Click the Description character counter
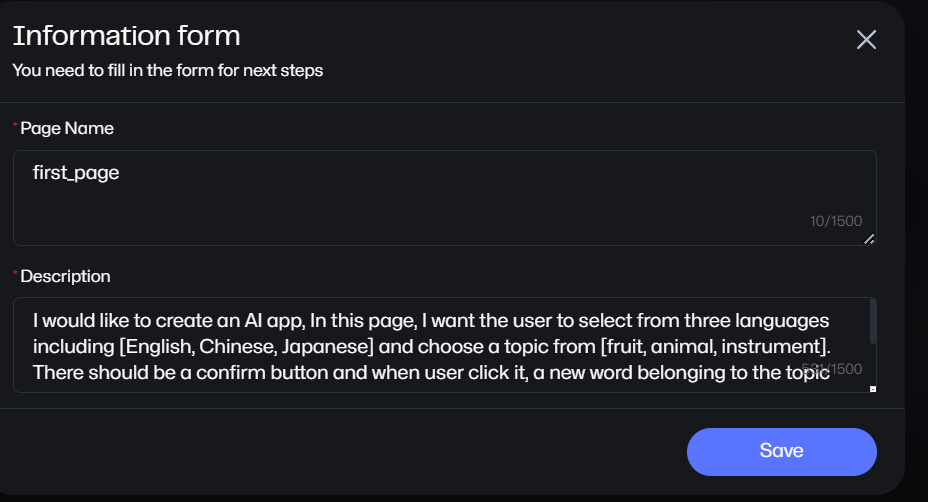The height and width of the screenshot is (502, 928). click(x=831, y=369)
